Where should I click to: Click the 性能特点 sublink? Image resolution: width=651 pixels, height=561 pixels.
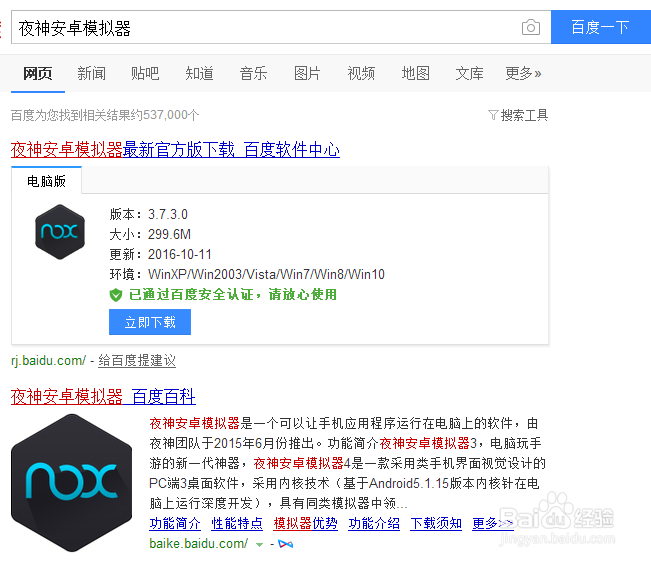237,523
